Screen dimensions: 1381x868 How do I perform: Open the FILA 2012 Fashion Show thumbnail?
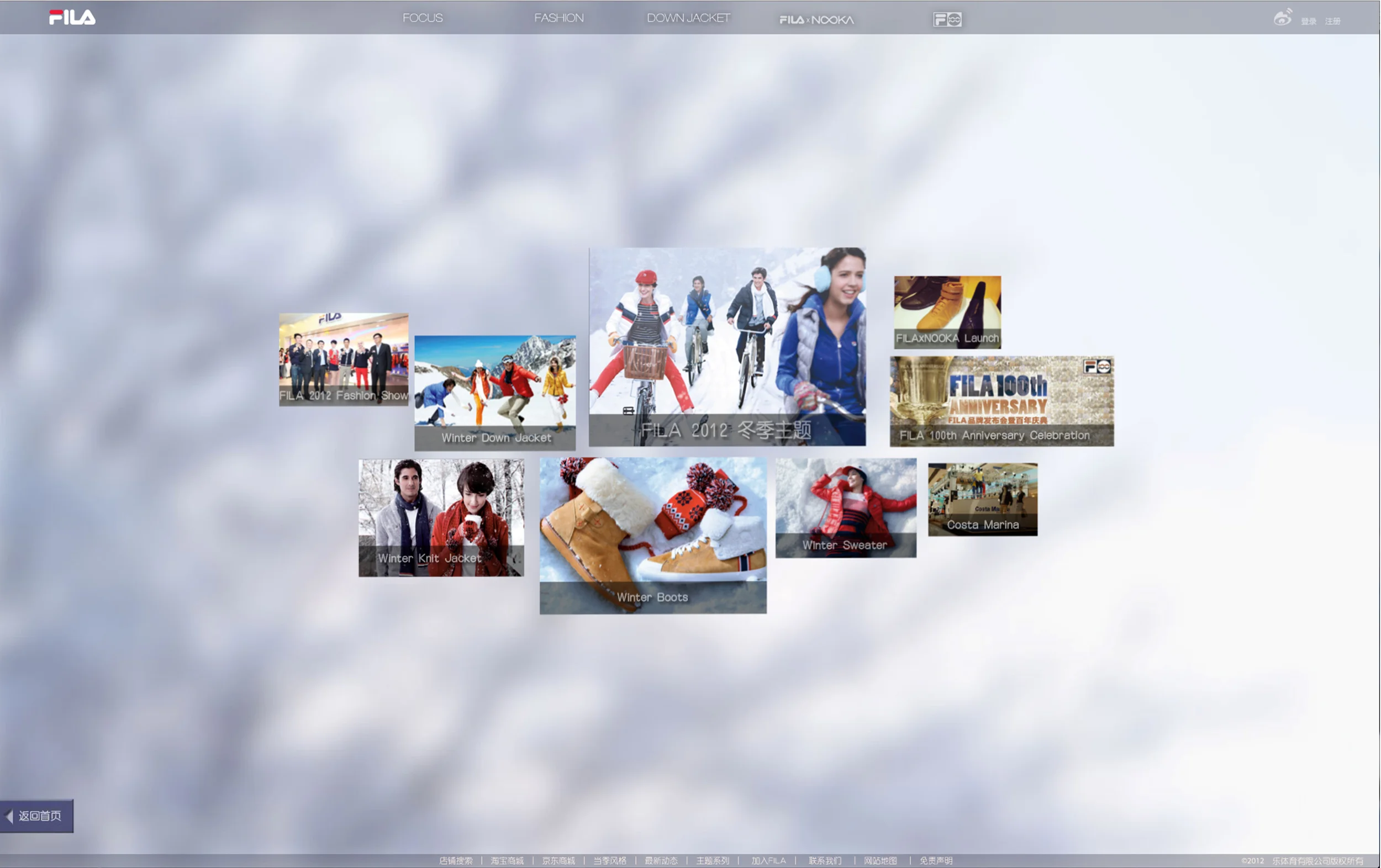click(x=344, y=359)
